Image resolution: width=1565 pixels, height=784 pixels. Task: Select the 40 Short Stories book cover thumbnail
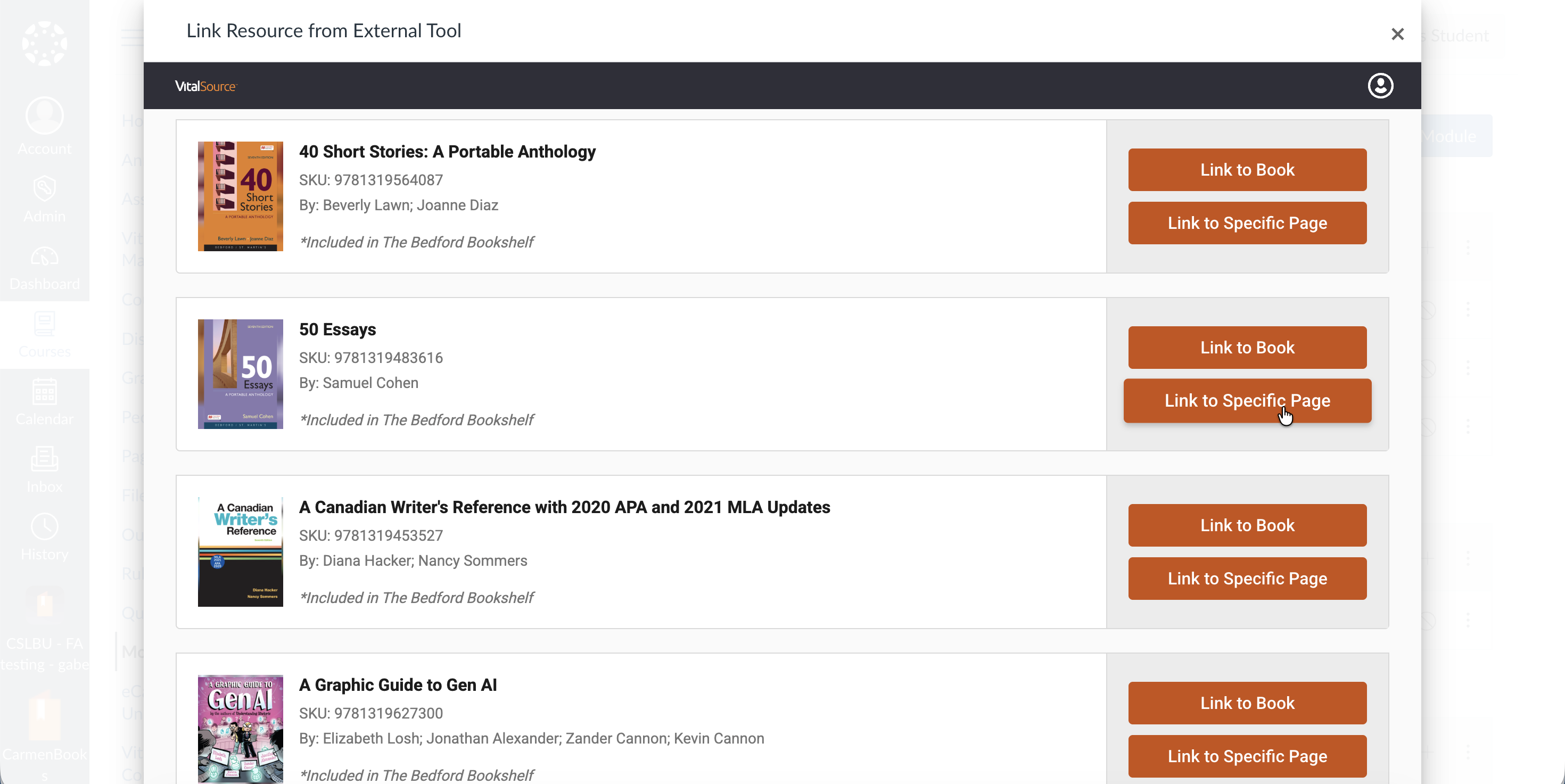point(240,196)
